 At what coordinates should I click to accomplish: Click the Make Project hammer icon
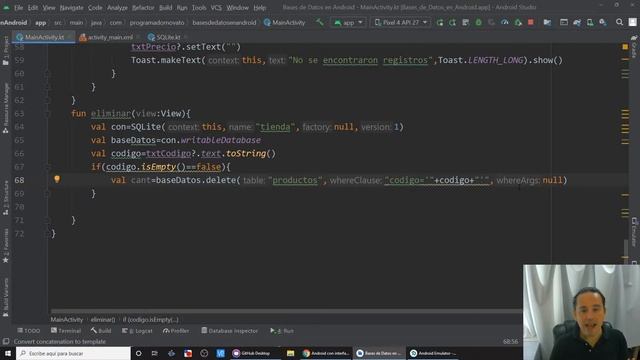tap(320, 22)
